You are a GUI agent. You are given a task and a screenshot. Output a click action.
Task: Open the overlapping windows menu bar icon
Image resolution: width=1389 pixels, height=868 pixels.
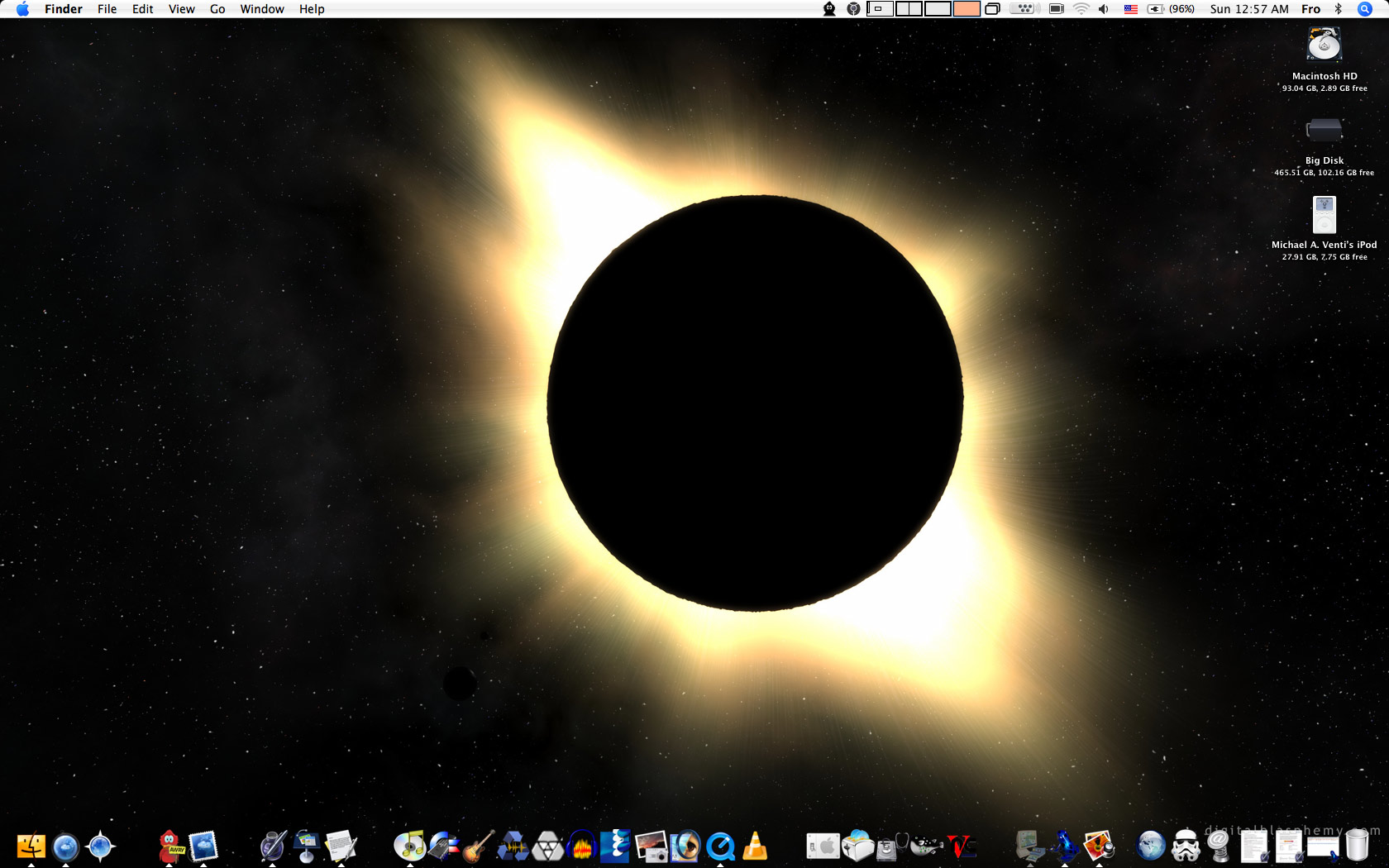pos(992,9)
